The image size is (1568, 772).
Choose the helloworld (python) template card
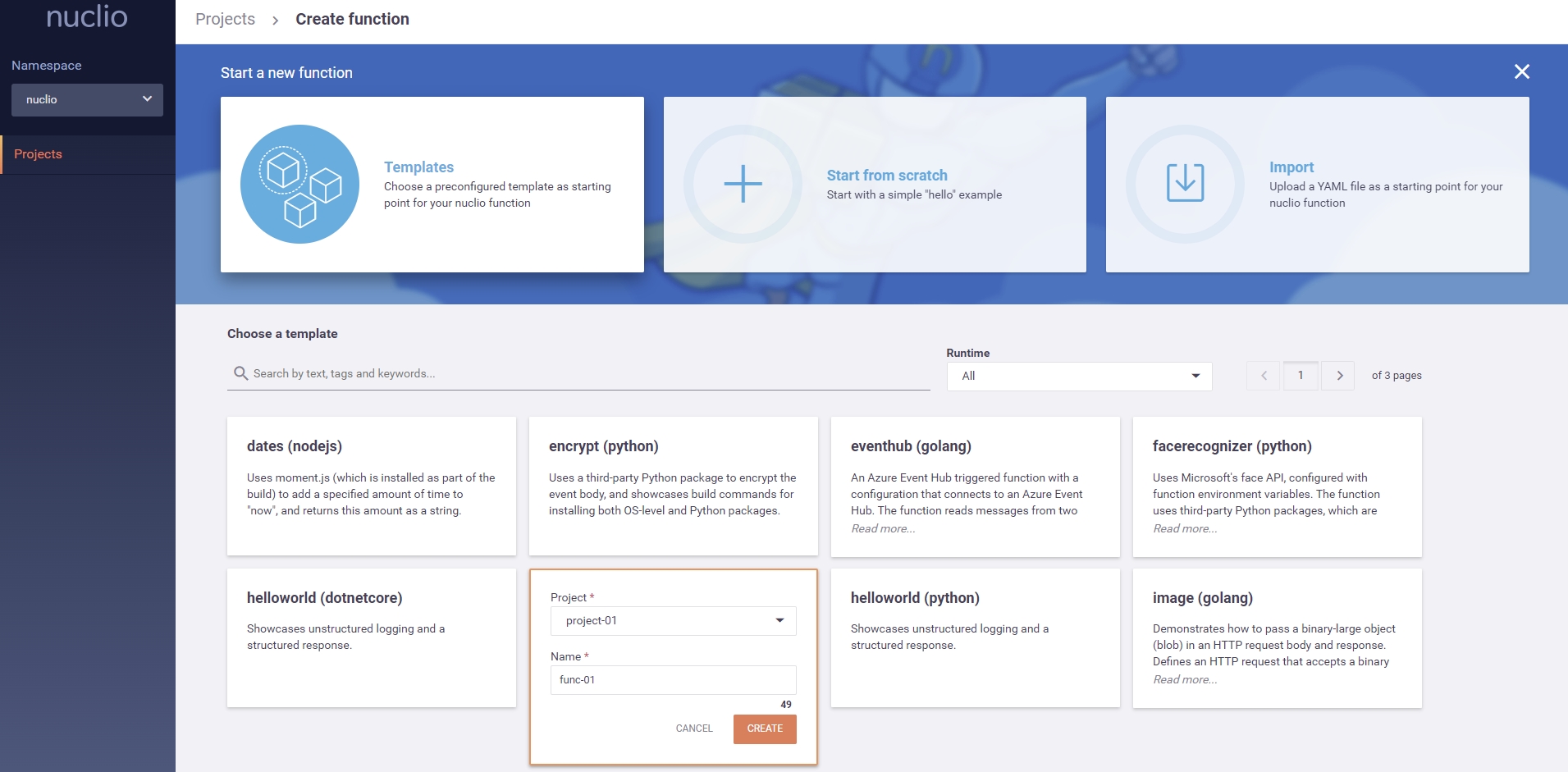coord(975,637)
